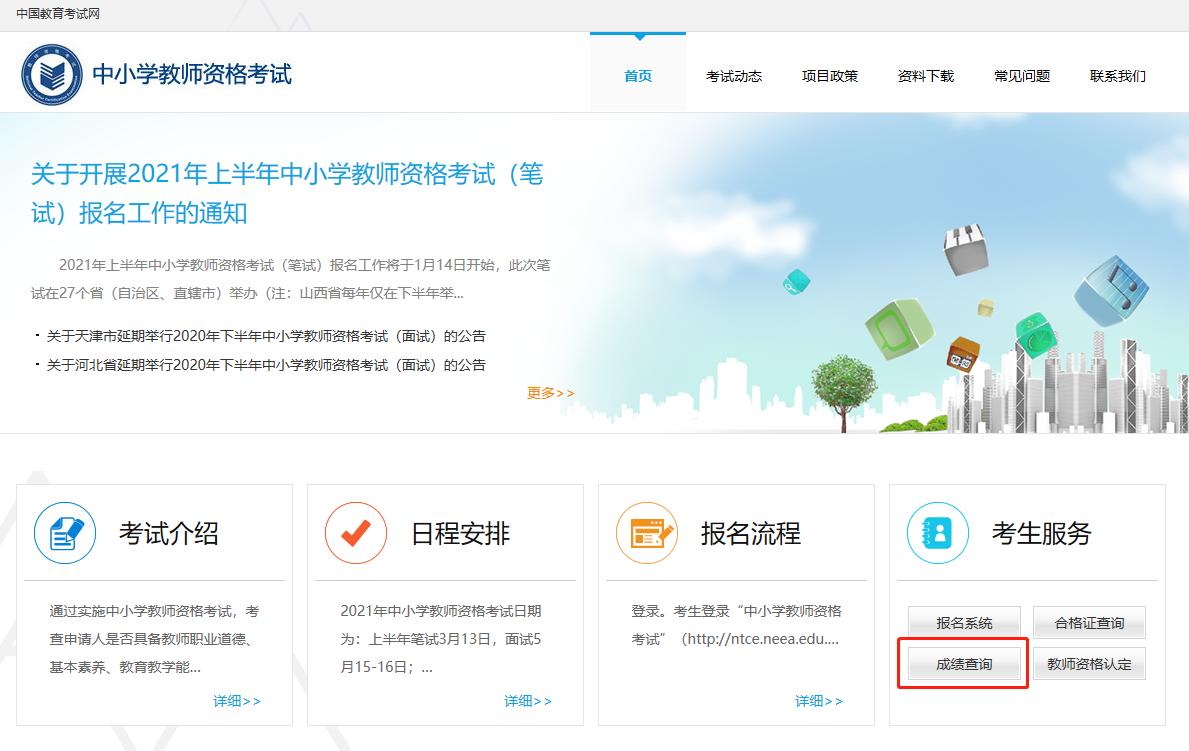Open the 资料下载 navigation item
This screenshot has width=1189, height=751.
925,76
